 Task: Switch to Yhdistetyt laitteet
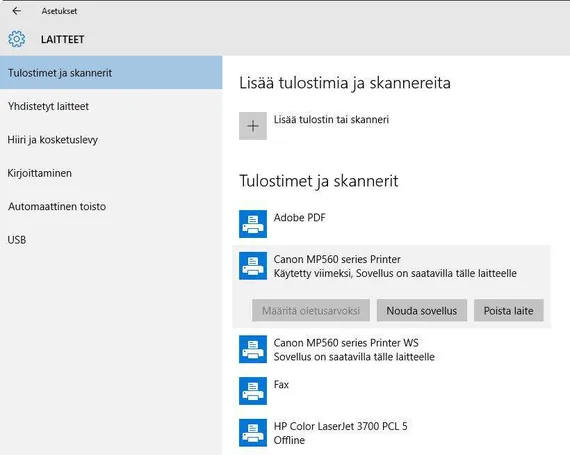click(111, 106)
